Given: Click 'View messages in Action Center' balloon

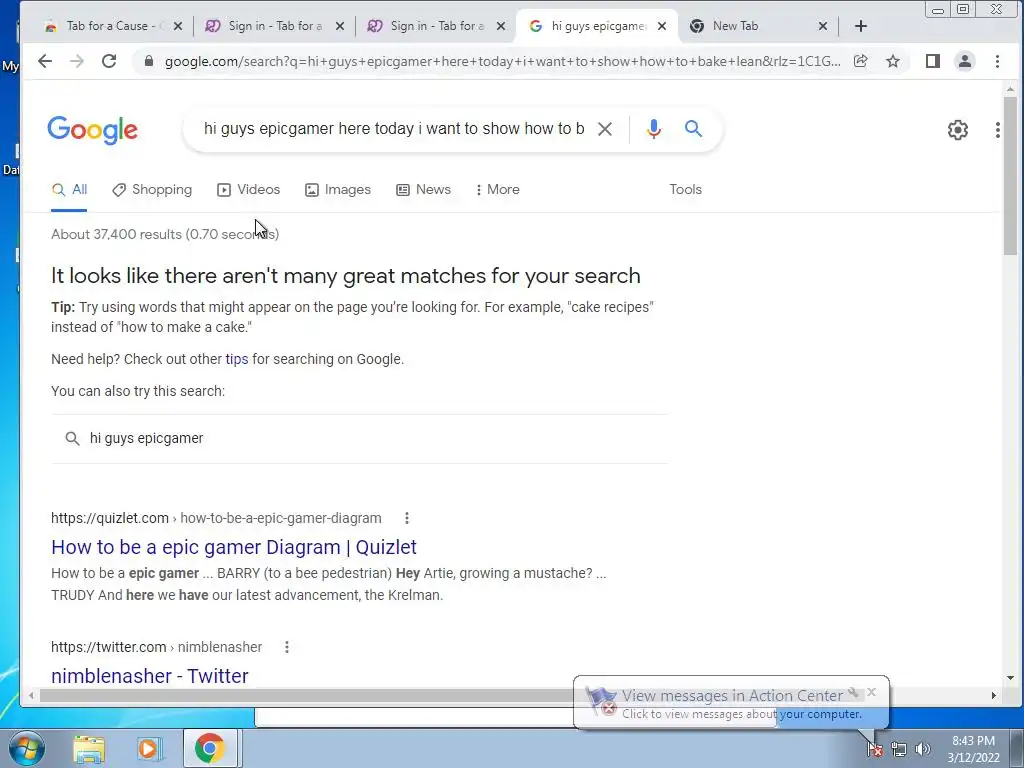Looking at the screenshot, I should tap(732, 696).
